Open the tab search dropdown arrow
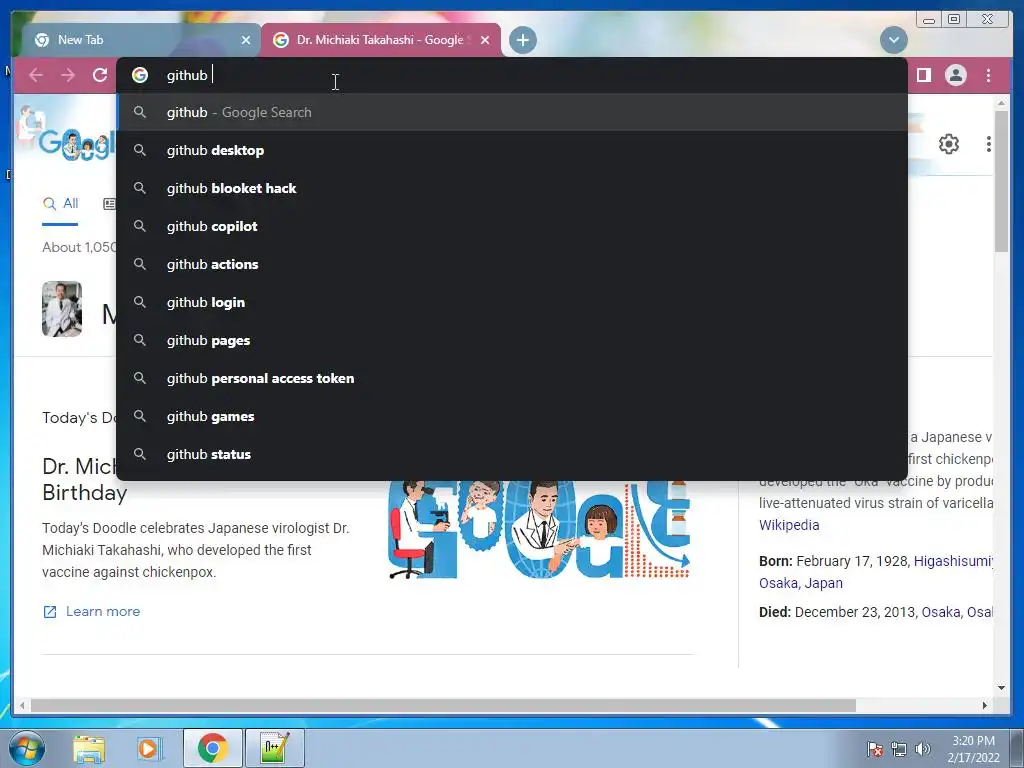The width and height of the screenshot is (1024, 768). 893,40
